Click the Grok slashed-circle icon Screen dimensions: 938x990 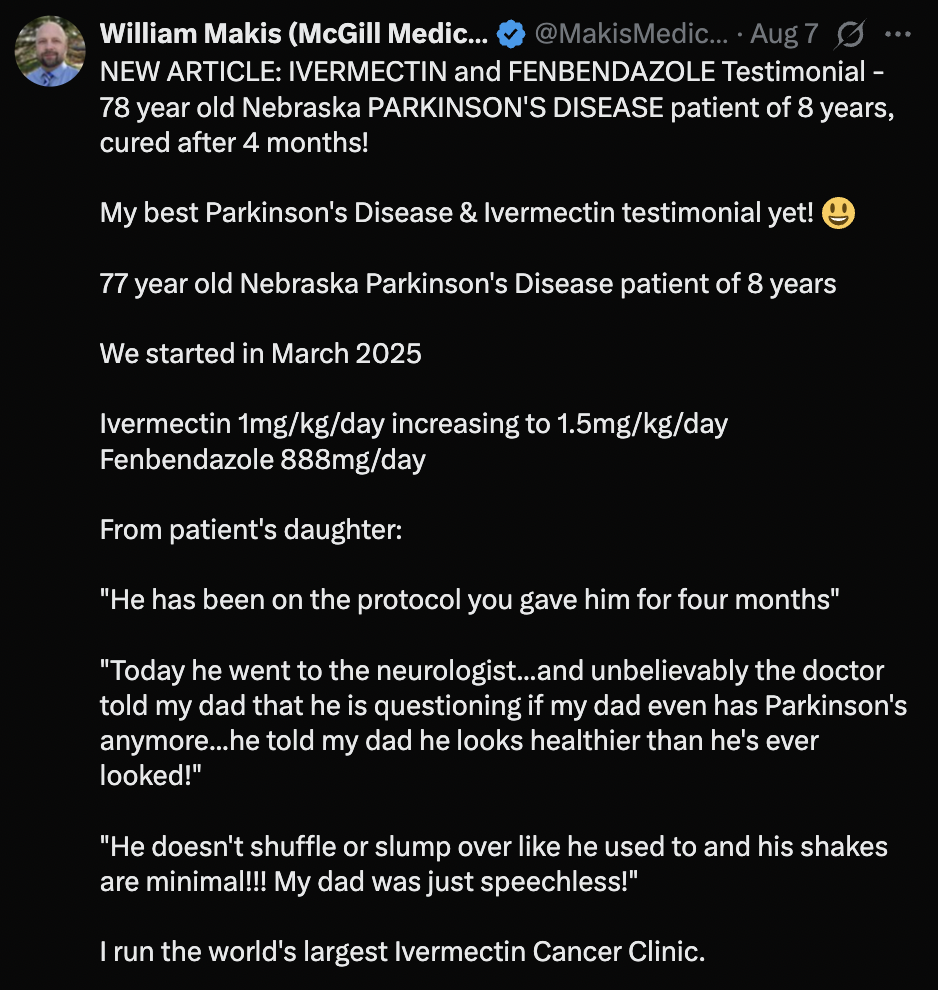pos(849,35)
